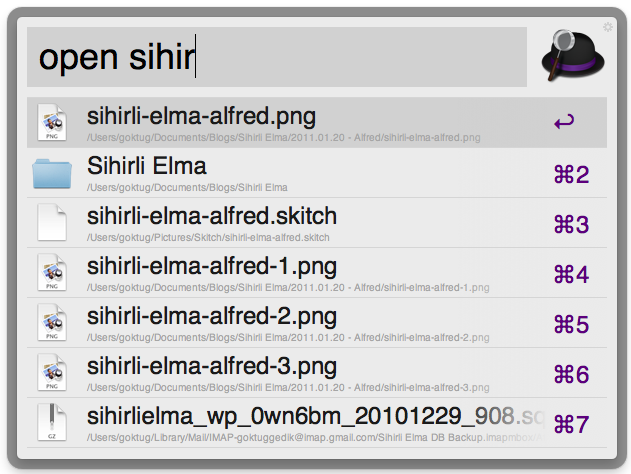Click the GZ archive file icon

pos(52,423)
